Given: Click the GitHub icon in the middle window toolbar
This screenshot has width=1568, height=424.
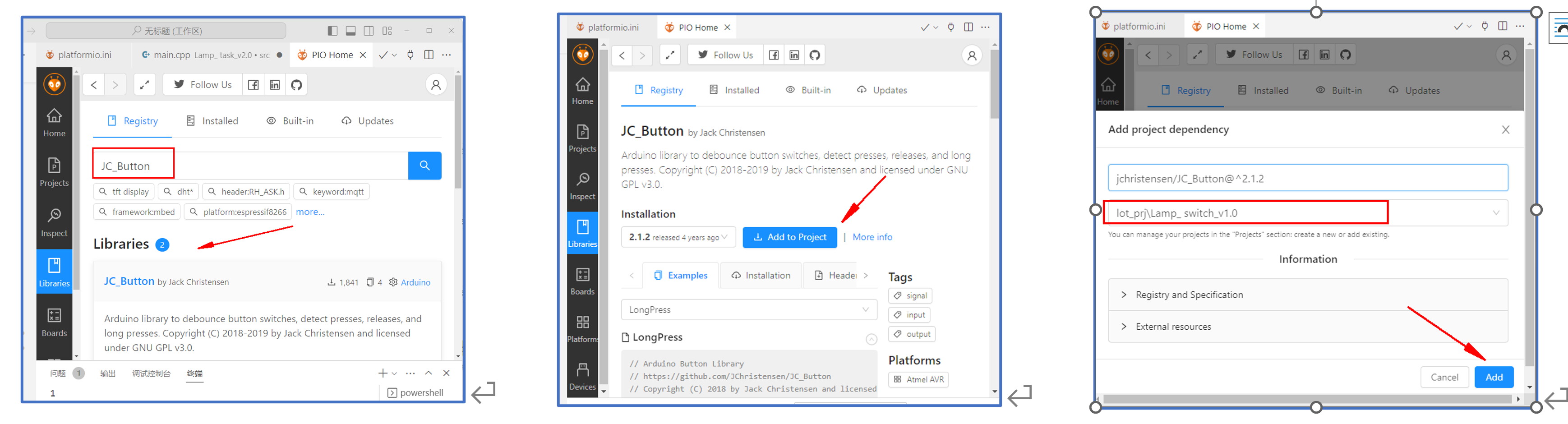Looking at the screenshot, I should 815,55.
